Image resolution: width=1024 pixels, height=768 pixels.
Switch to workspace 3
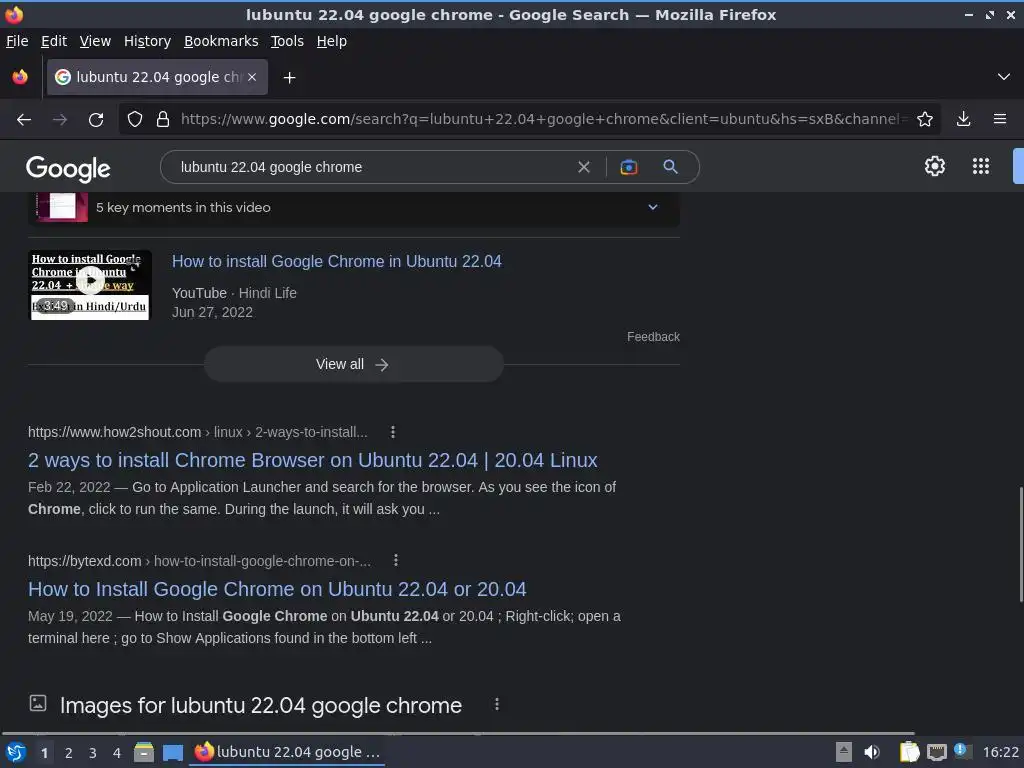(93, 753)
